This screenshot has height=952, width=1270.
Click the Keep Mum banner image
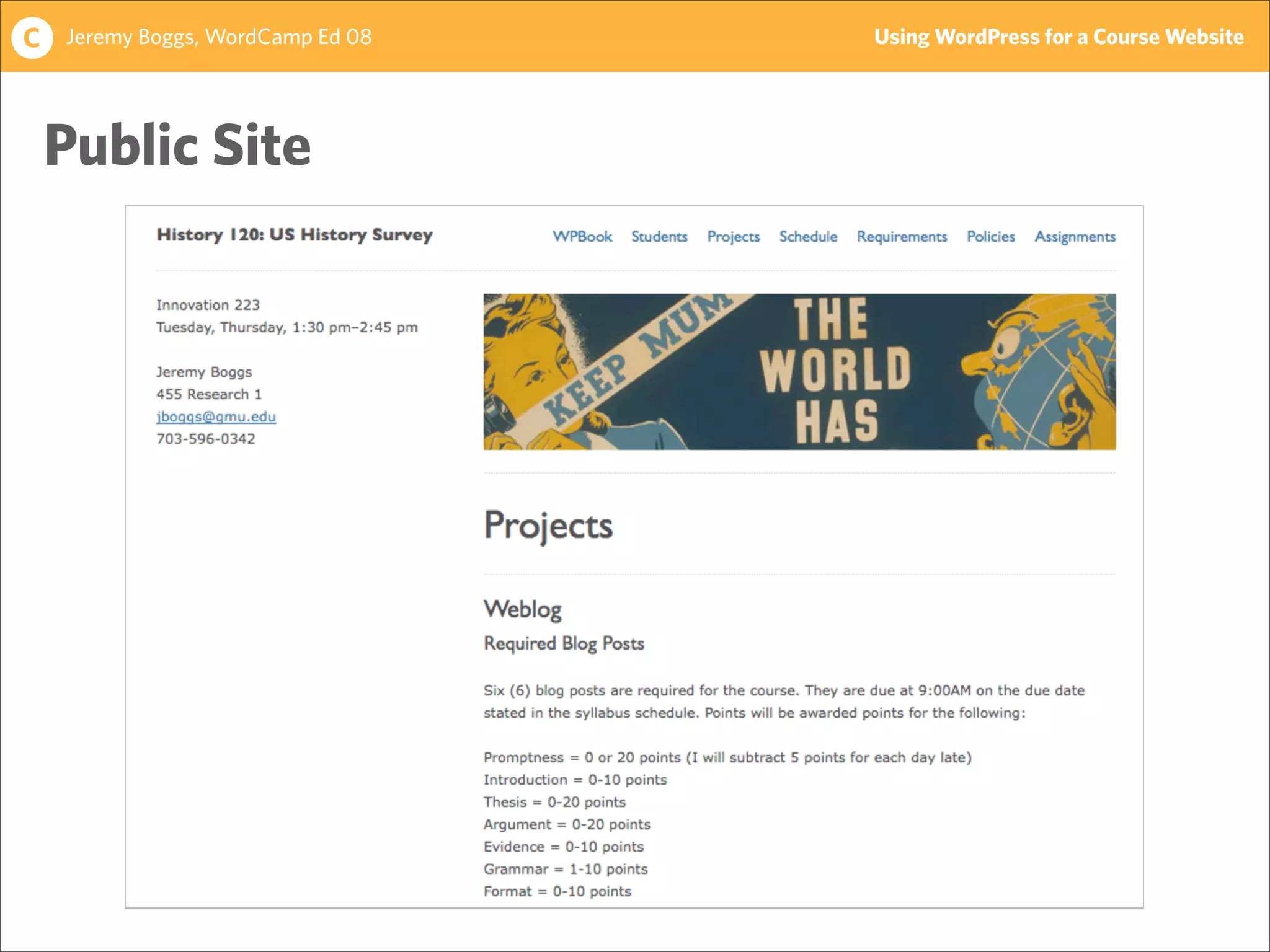[799, 372]
